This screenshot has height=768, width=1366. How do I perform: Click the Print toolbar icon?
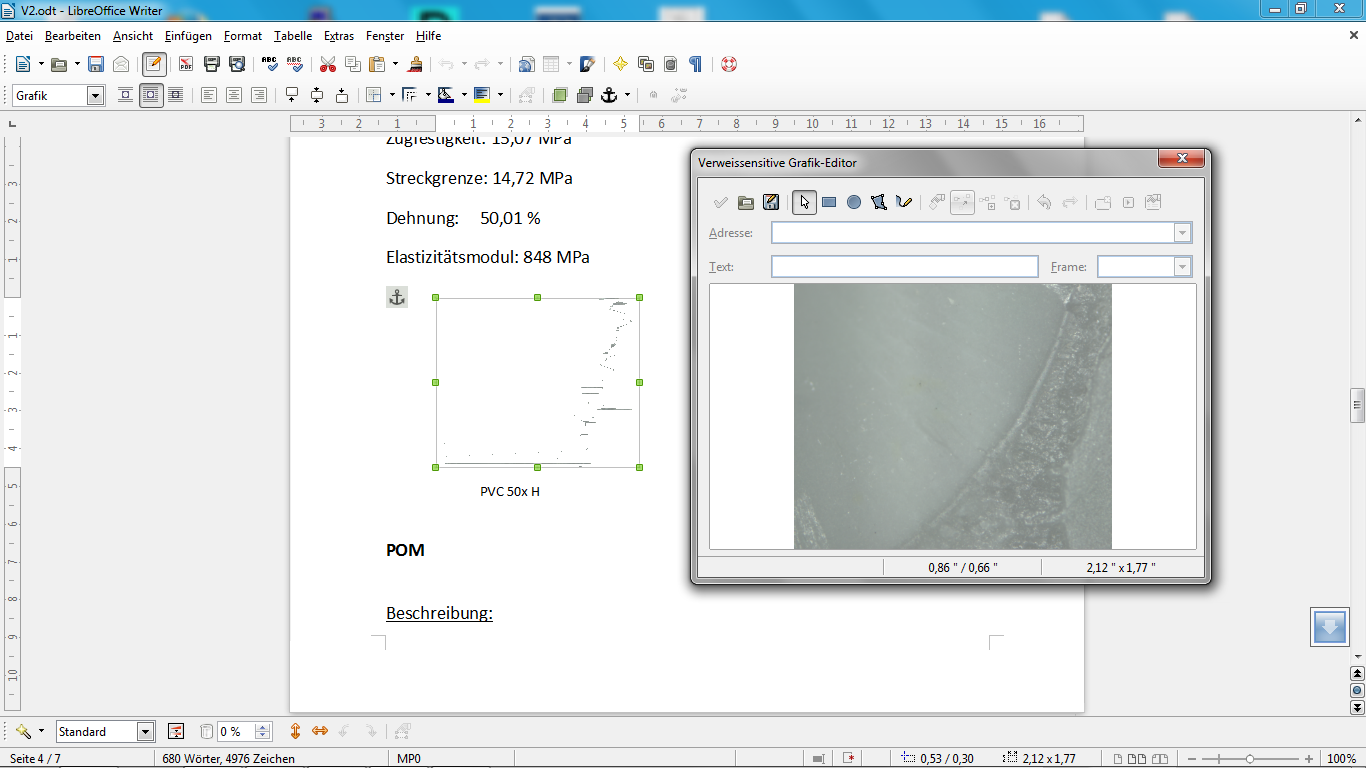pos(212,64)
